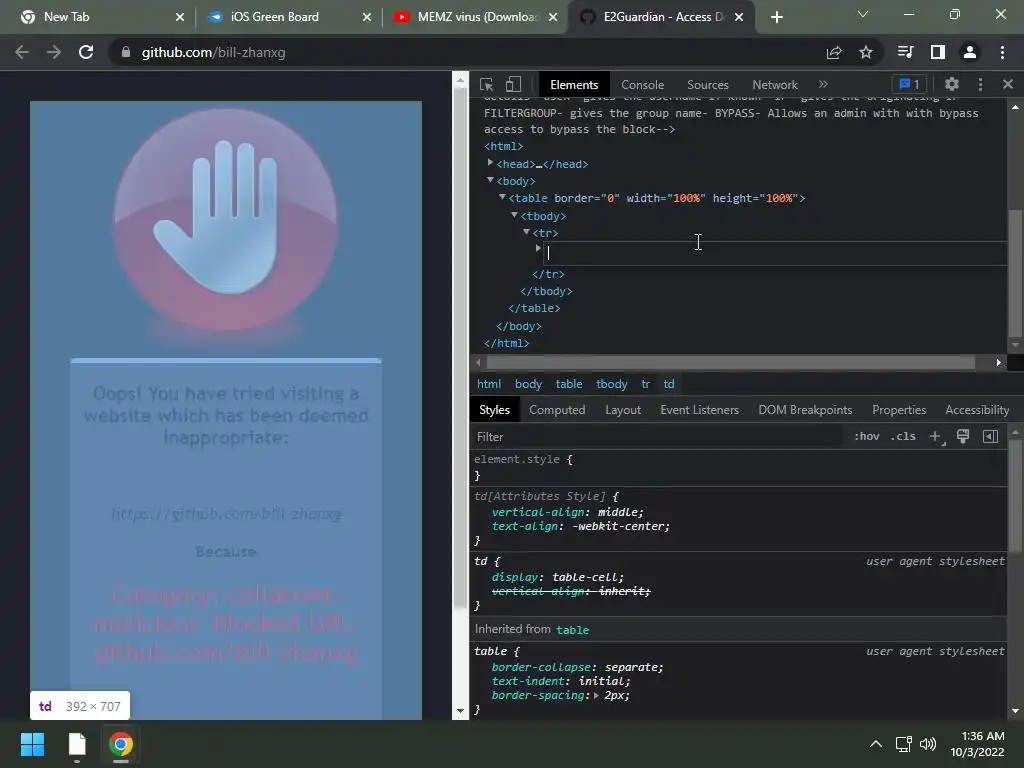Viewport: 1024px width, 768px height.
Task: Toggle the device toolbar icon
Action: pos(513,84)
